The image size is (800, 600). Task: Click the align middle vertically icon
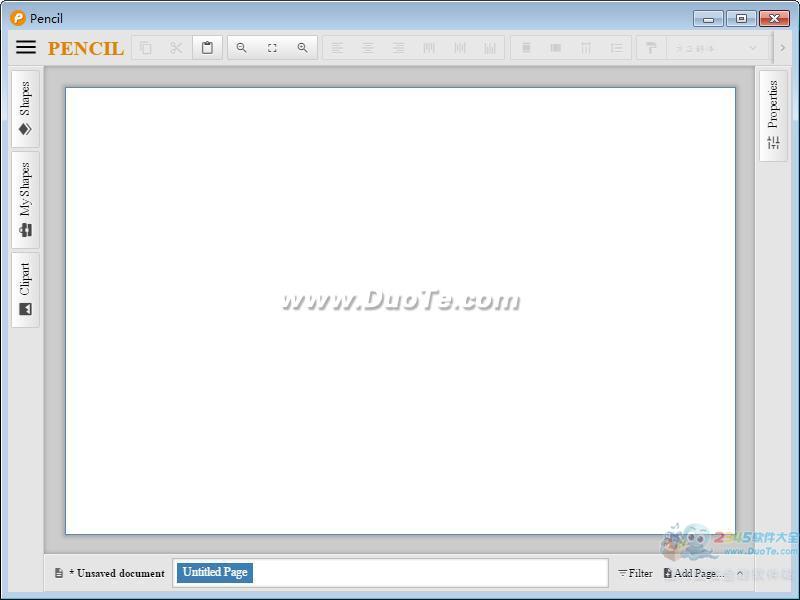pyautogui.click(x=460, y=48)
